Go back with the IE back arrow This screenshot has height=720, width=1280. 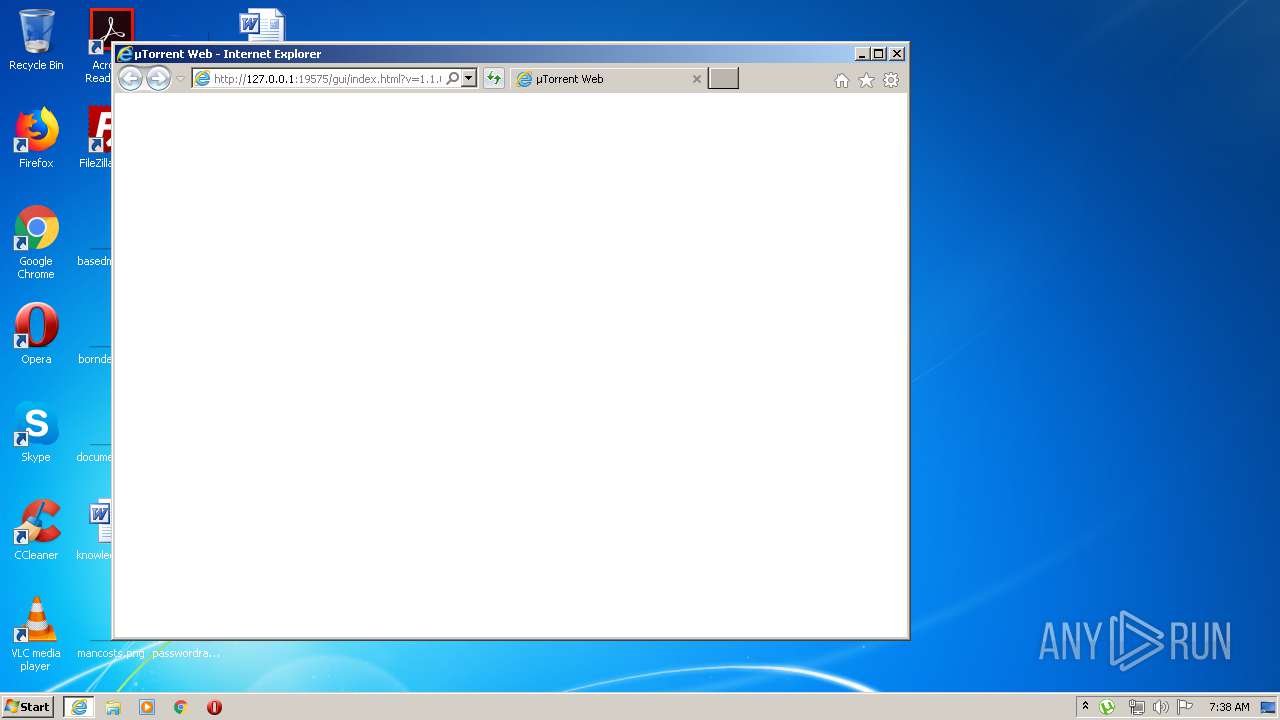(130, 79)
